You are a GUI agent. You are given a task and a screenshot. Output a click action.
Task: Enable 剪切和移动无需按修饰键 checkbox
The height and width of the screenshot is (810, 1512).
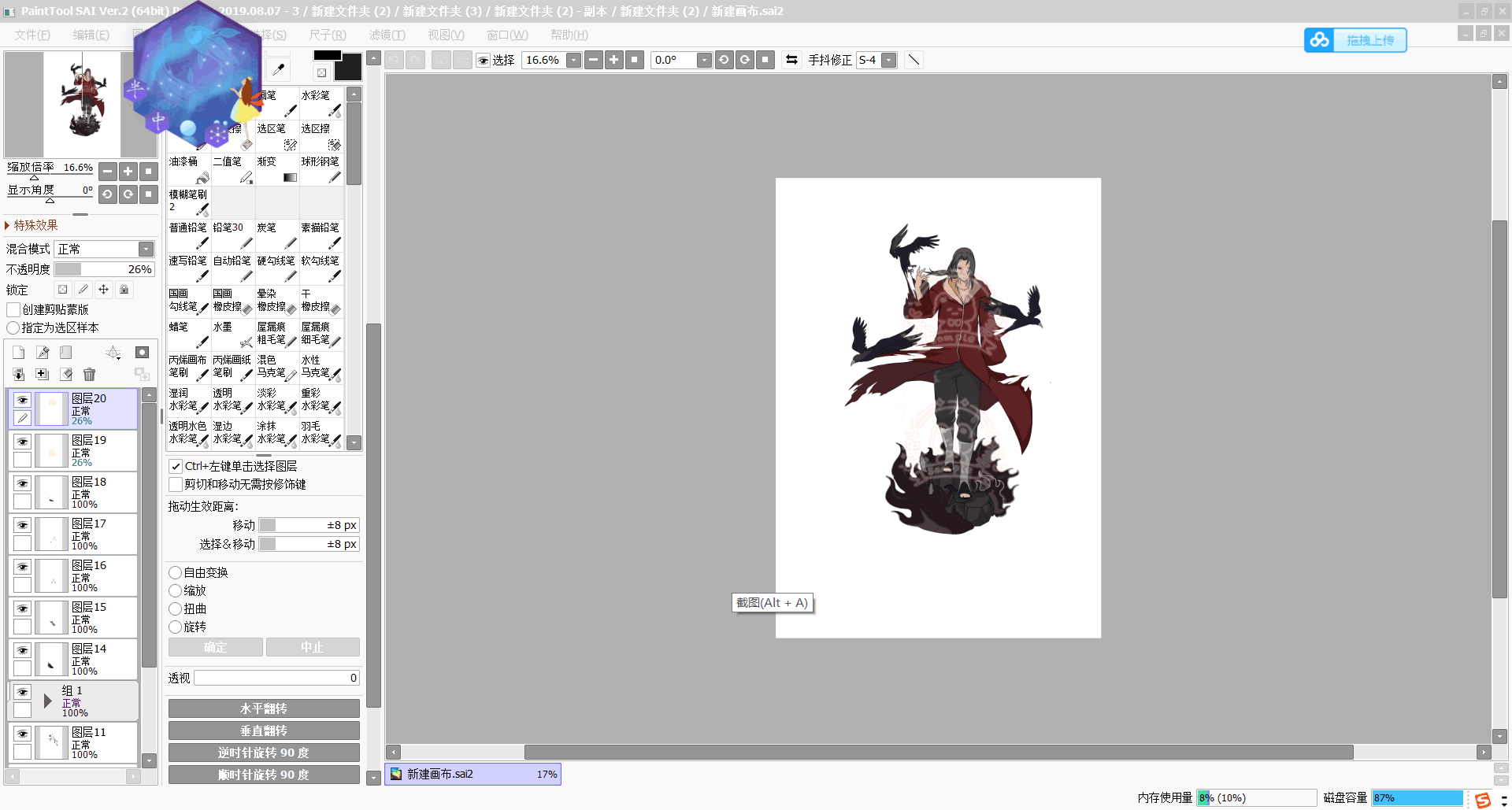176,484
